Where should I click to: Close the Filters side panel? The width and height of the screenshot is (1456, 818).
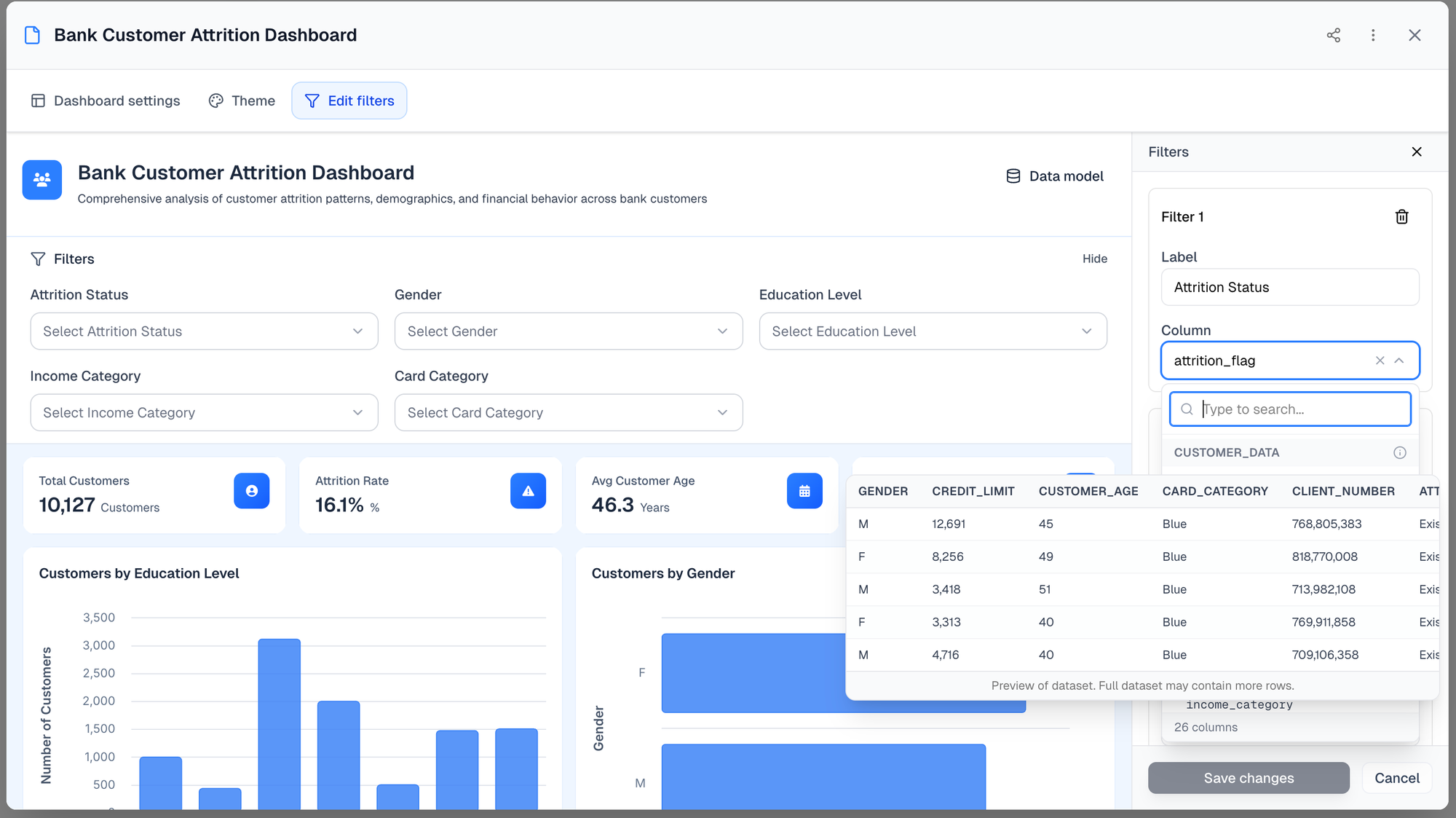pyautogui.click(x=1417, y=152)
